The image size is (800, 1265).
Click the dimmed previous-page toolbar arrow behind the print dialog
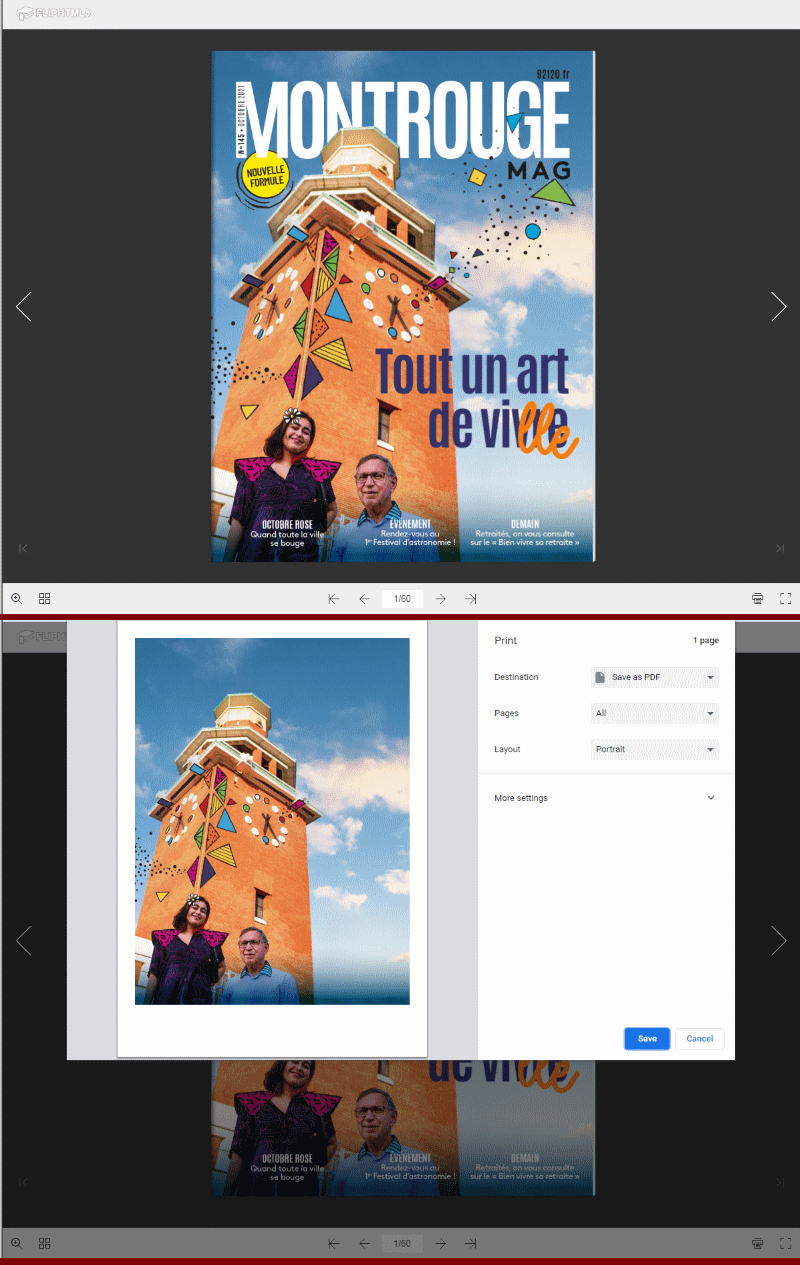pyautogui.click(x=364, y=1243)
